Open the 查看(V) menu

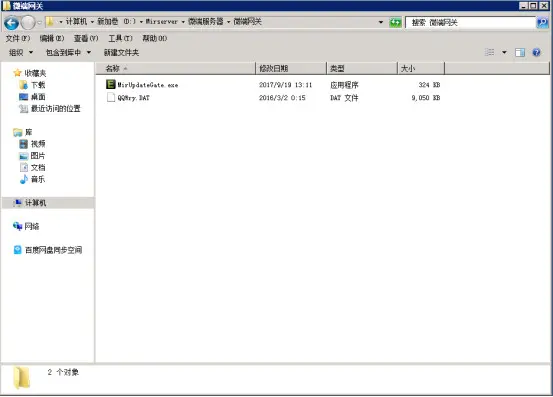[86, 38]
